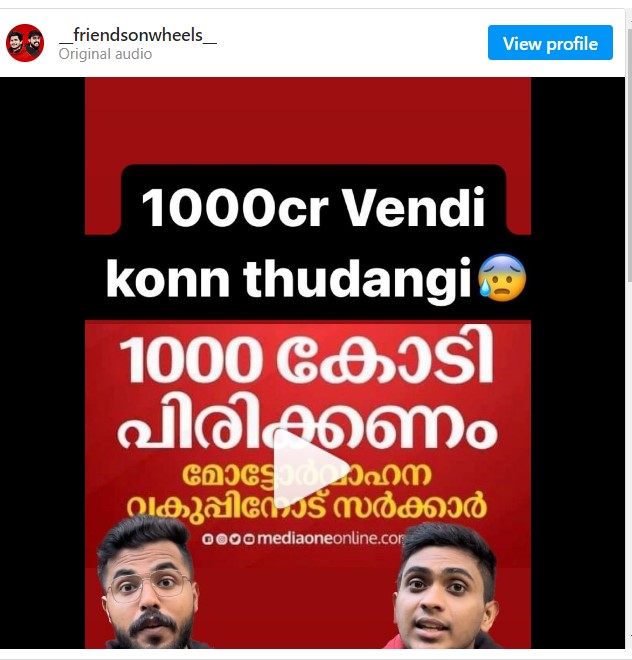632x660 pixels.
Task: Click the 'konn thudangi' caption line
Action: point(288,278)
